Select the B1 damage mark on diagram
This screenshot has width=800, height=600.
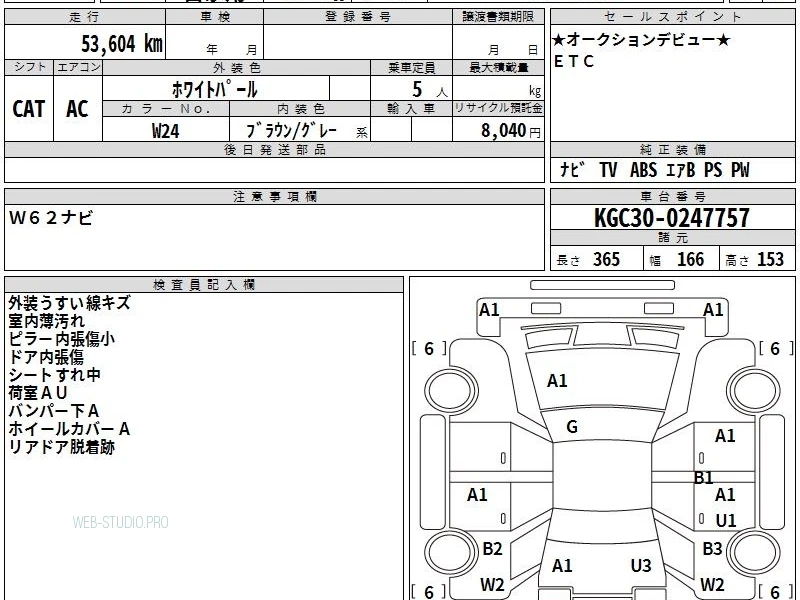[703, 478]
